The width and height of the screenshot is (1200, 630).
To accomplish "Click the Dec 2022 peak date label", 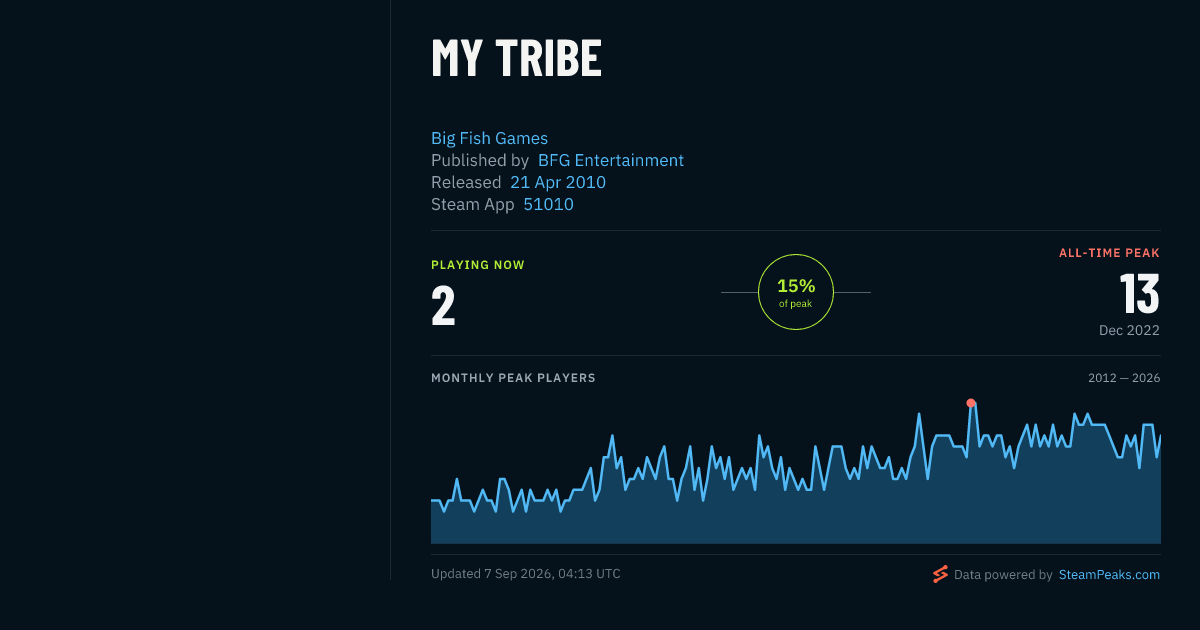I will point(1129,330).
